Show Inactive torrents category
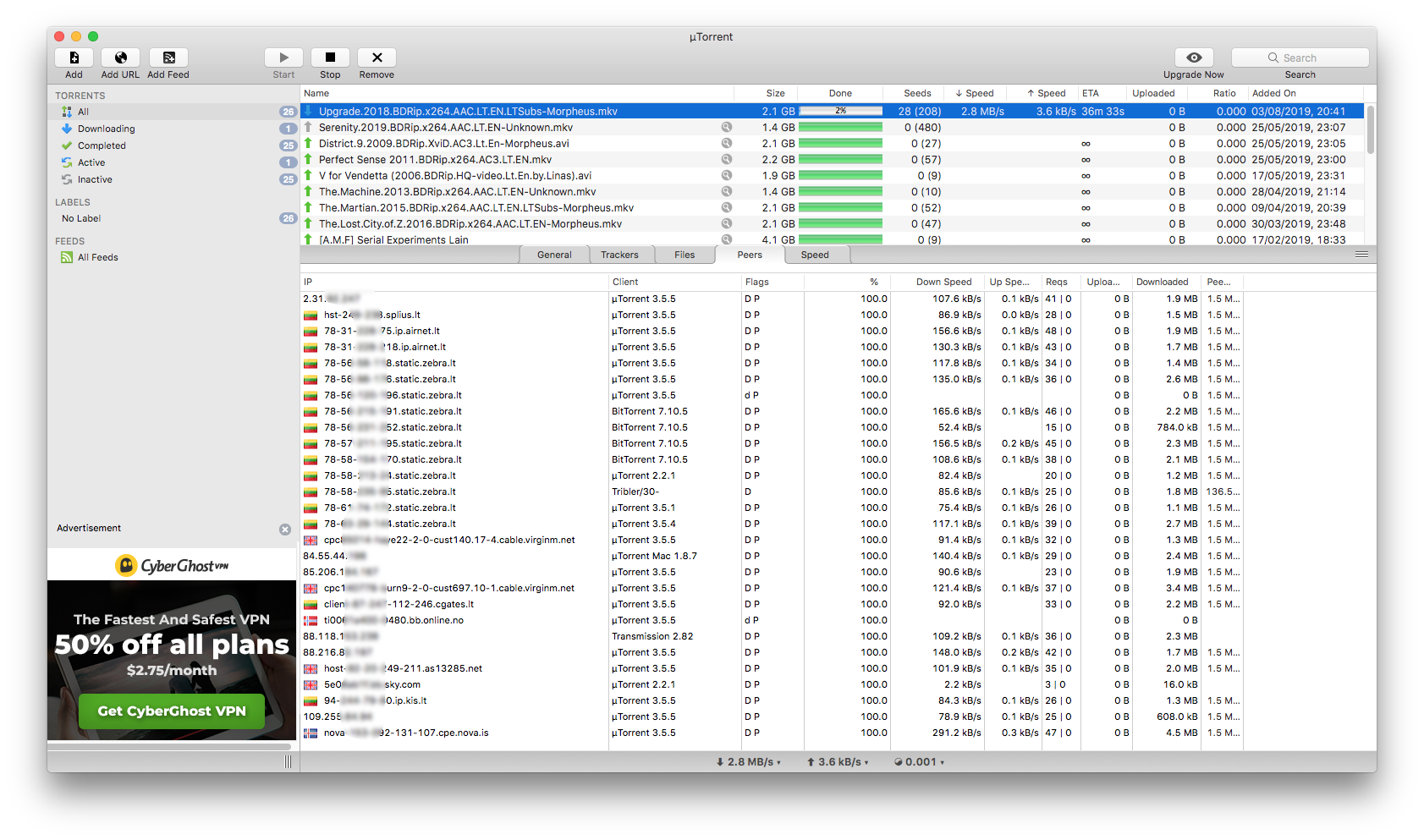This screenshot has height=840, width=1424. (x=95, y=180)
